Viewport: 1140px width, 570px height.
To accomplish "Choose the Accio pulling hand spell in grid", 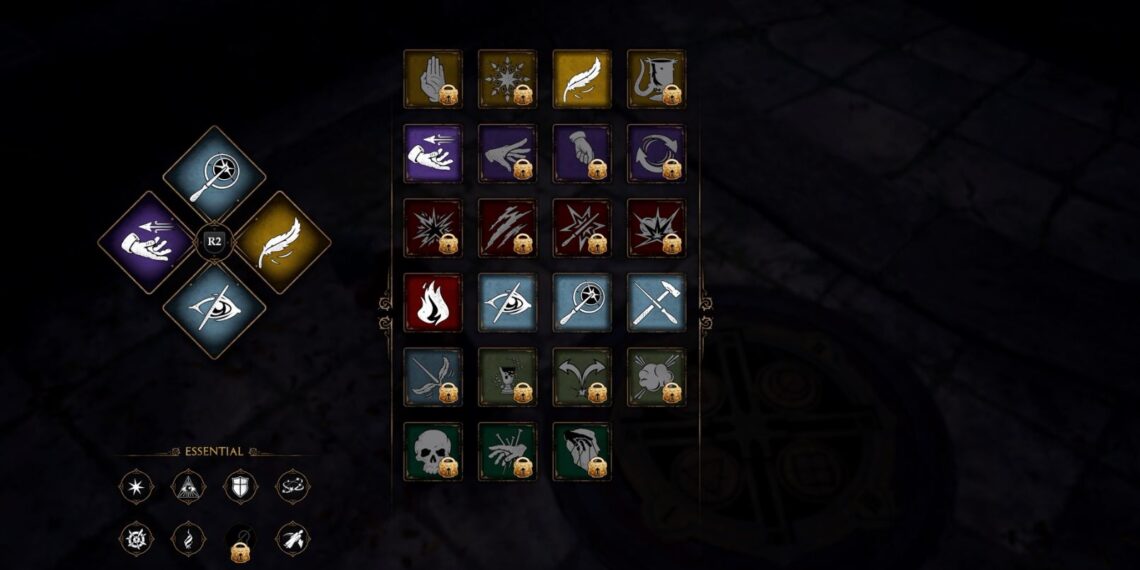I will coord(433,153).
